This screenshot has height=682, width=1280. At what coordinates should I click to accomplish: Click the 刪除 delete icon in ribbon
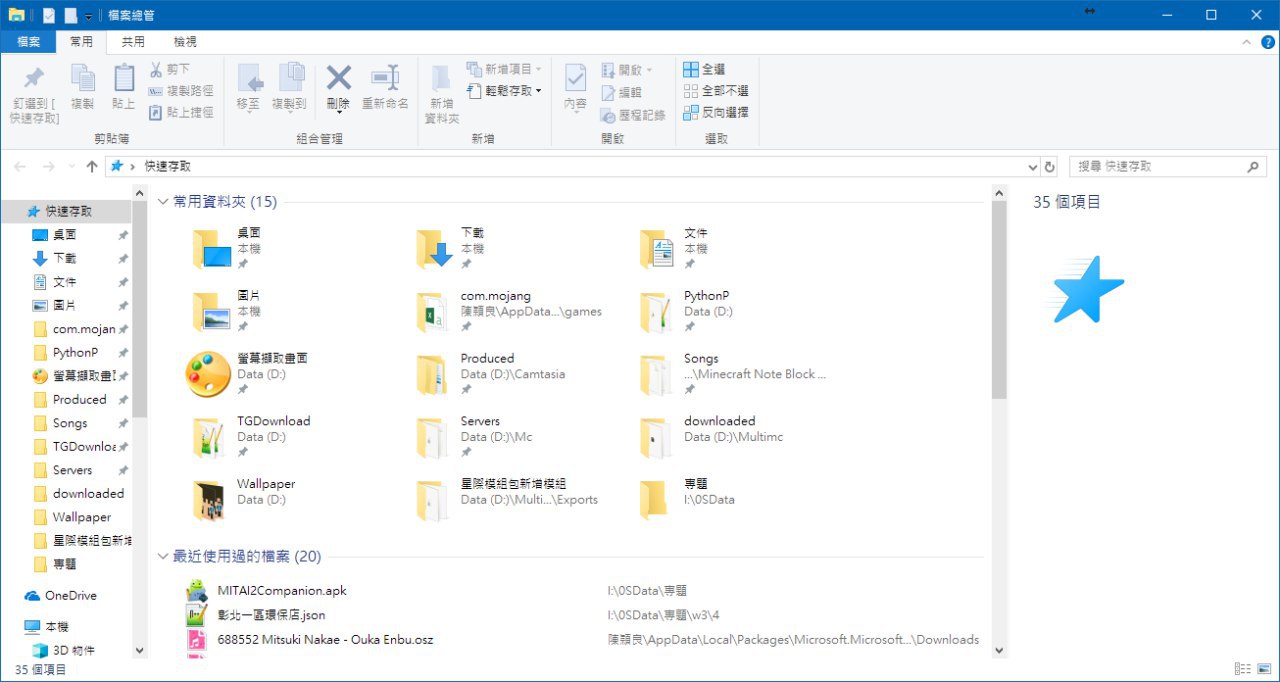point(339,80)
